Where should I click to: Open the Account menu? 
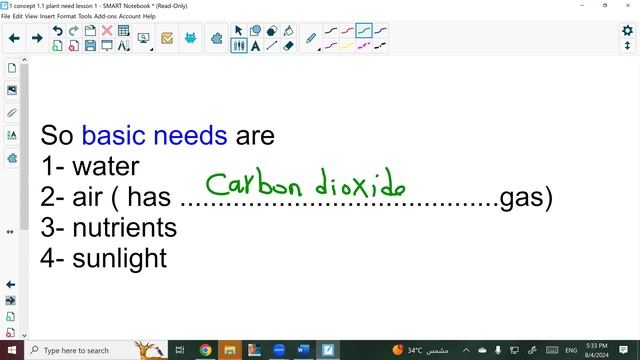point(129,16)
